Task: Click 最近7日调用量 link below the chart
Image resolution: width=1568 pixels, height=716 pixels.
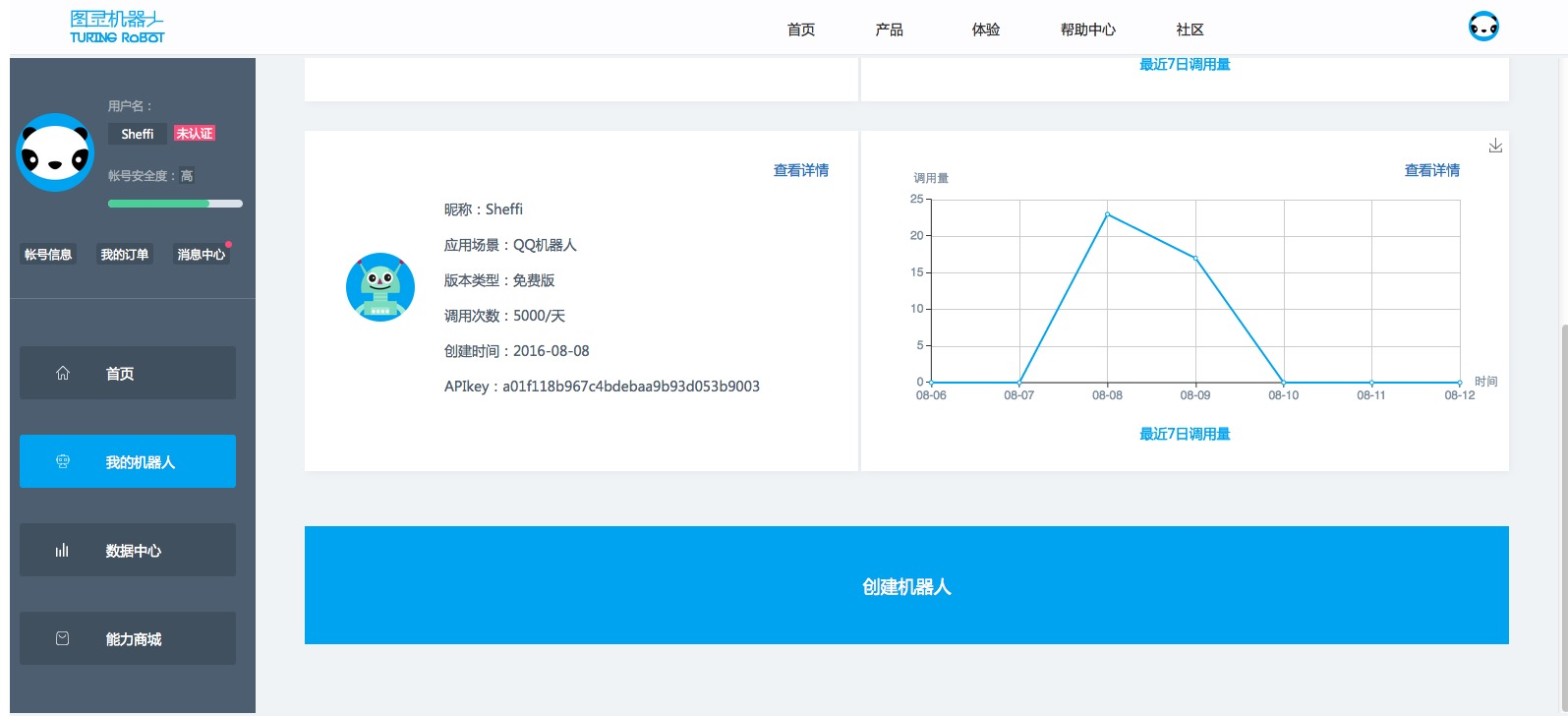Action: click(1185, 434)
